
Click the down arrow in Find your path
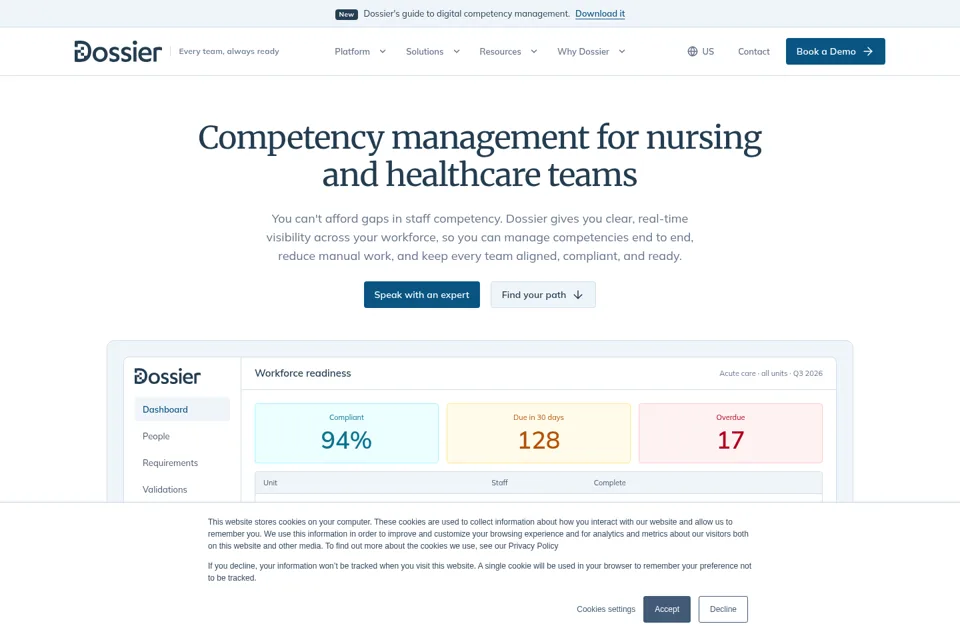[578, 295]
